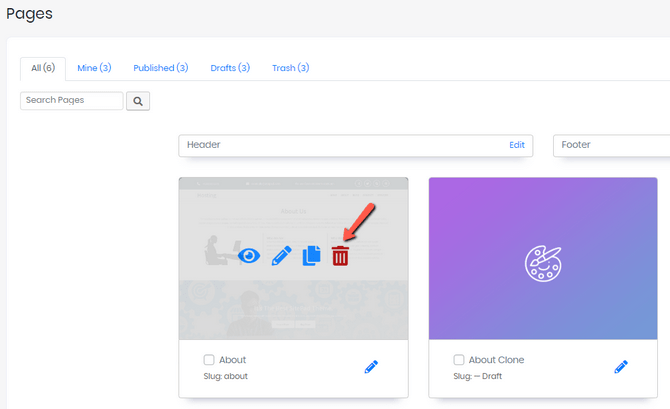This screenshot has width=670, height=409.
Task: Click the magnifier search button
Action: 138,101
